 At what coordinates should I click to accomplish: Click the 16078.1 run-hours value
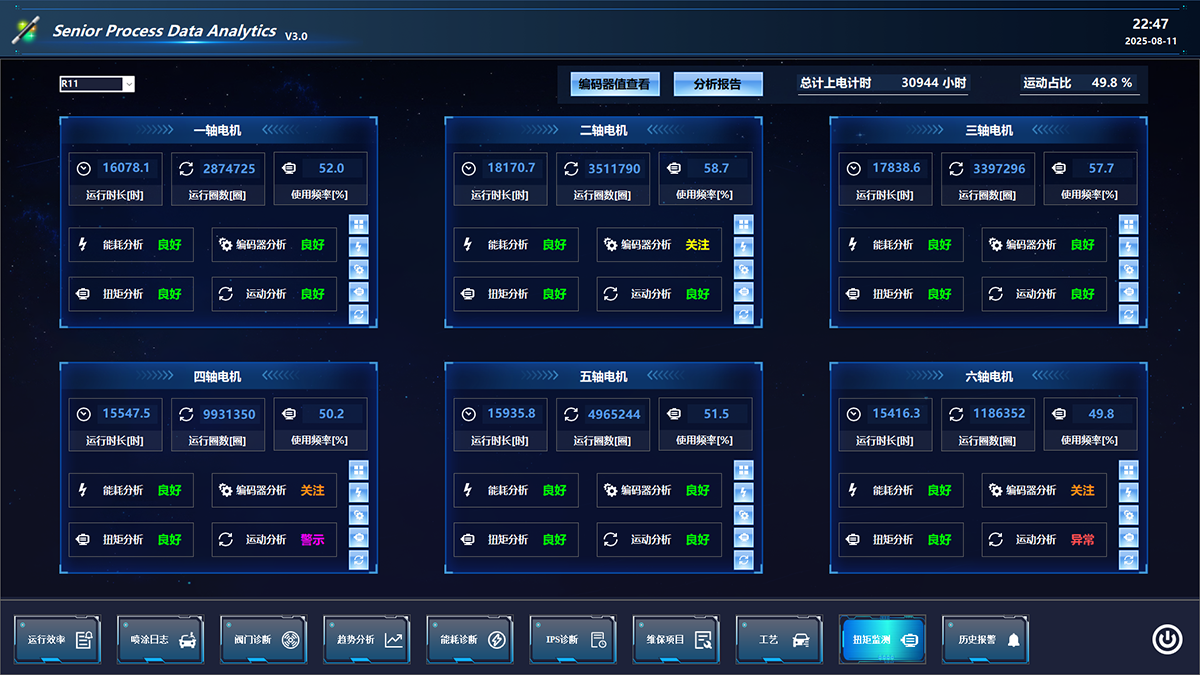coord(126,168)
